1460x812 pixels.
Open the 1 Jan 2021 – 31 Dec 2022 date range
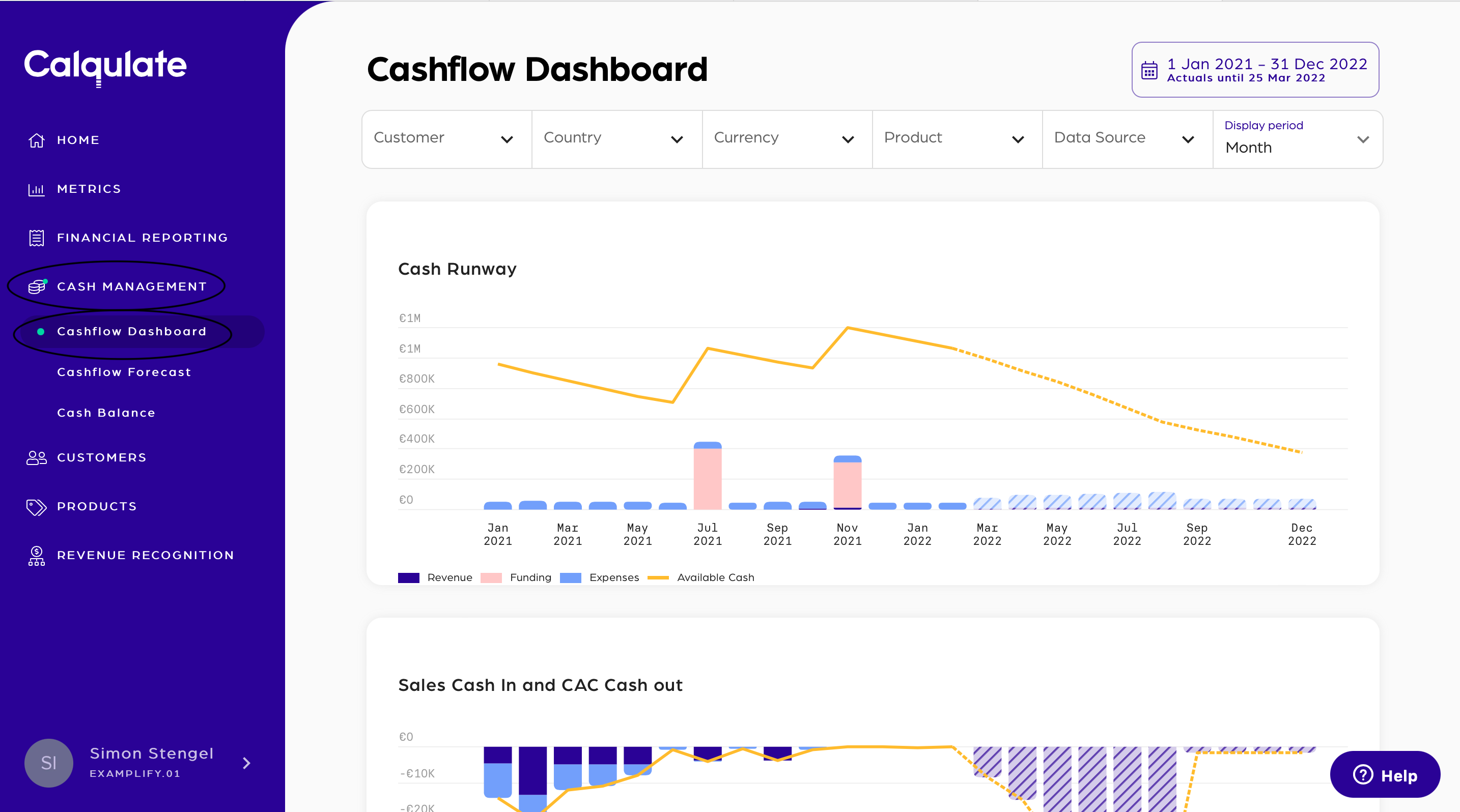coord(1266,64)
